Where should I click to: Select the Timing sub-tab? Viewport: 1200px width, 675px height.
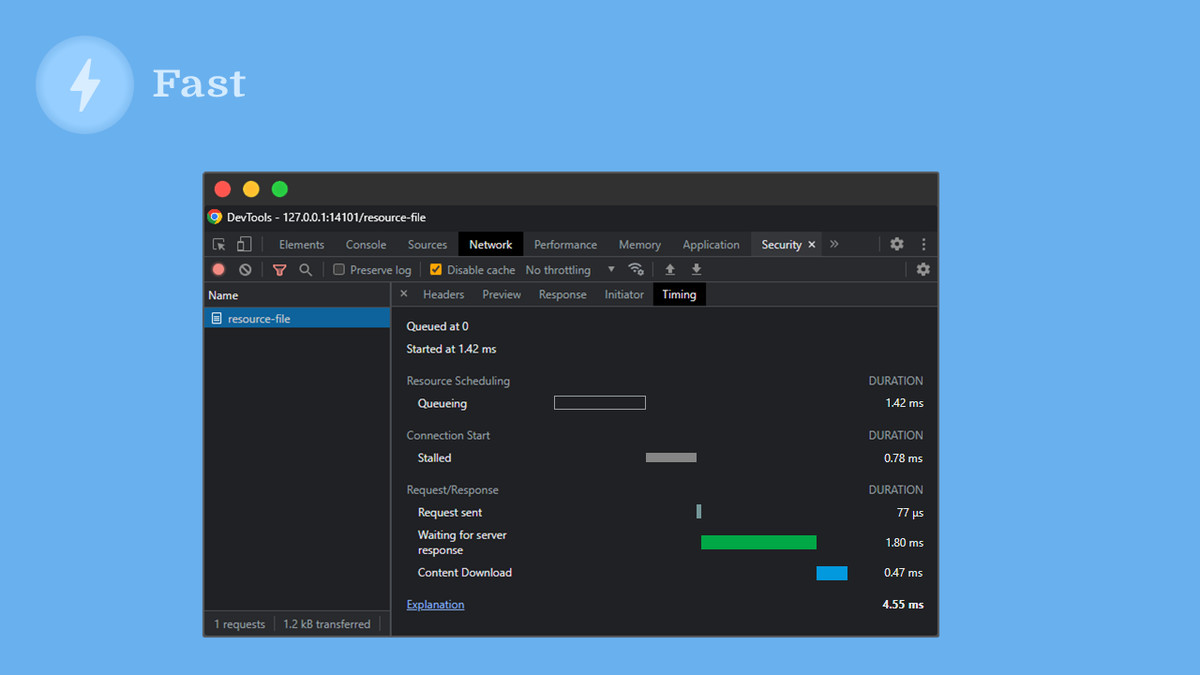coord(679,294)
